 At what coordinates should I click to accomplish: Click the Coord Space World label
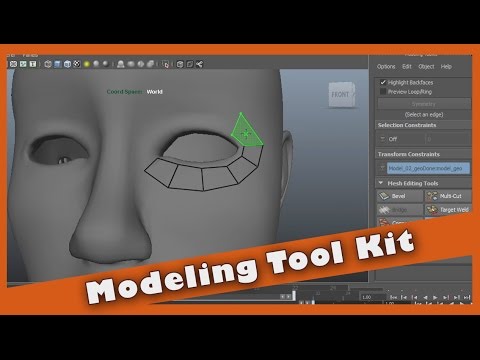(x=135, y=92)
